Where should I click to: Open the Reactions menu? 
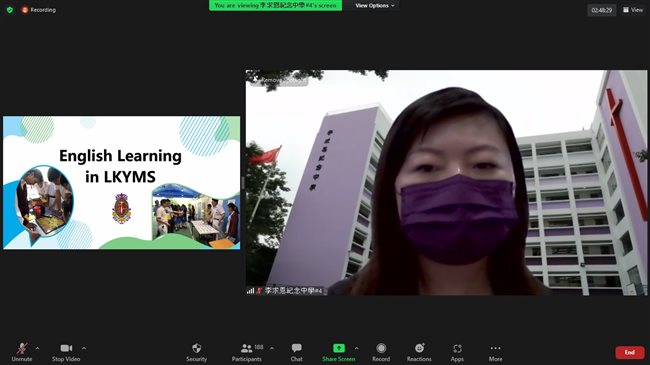(x=419, y=352)
